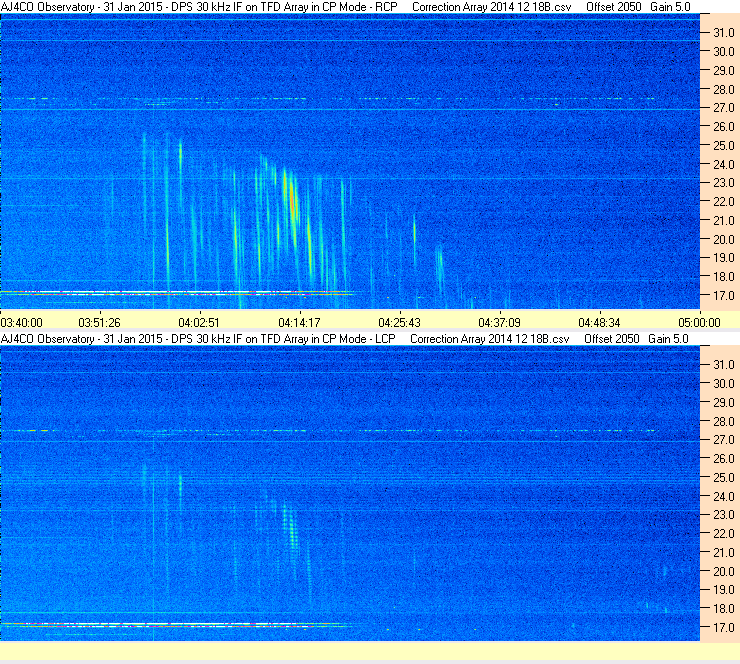Click the 30.0 frequency label on RCP chart
Image resolution: width=740 pixels, height=664 pixels.
pos(724,52)
